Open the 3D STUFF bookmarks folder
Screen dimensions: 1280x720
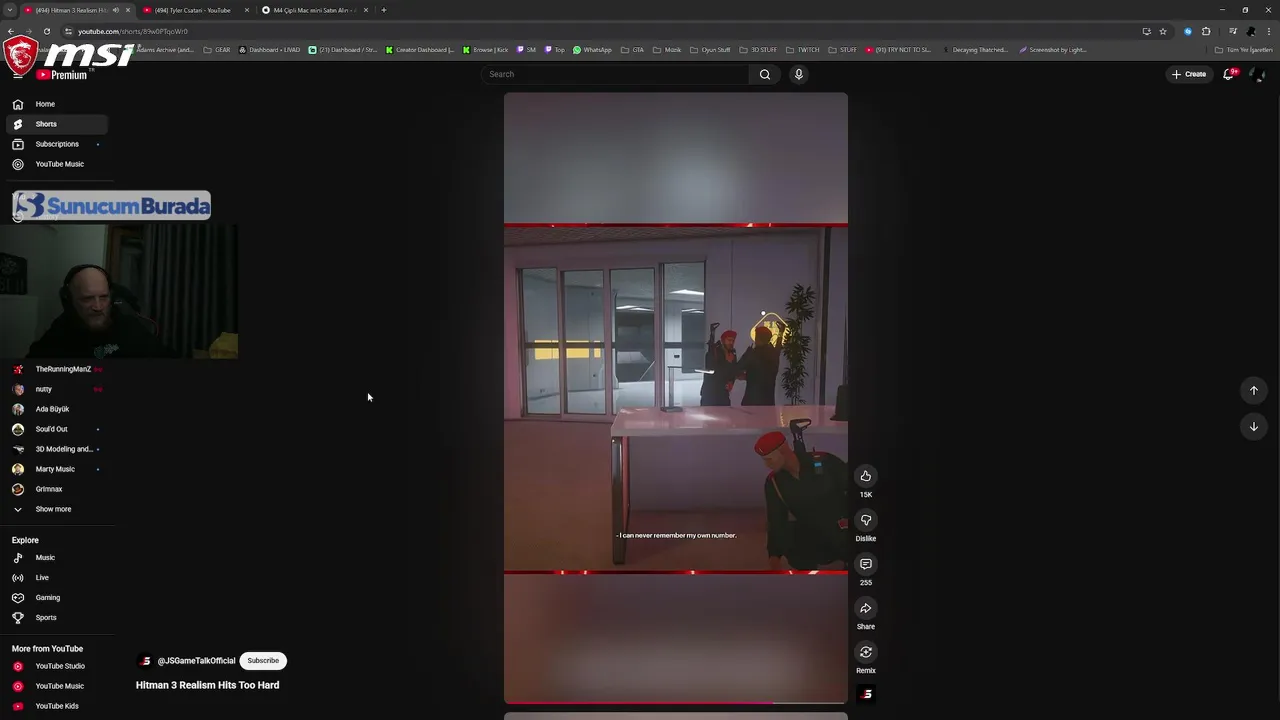(x=758, y=50)
